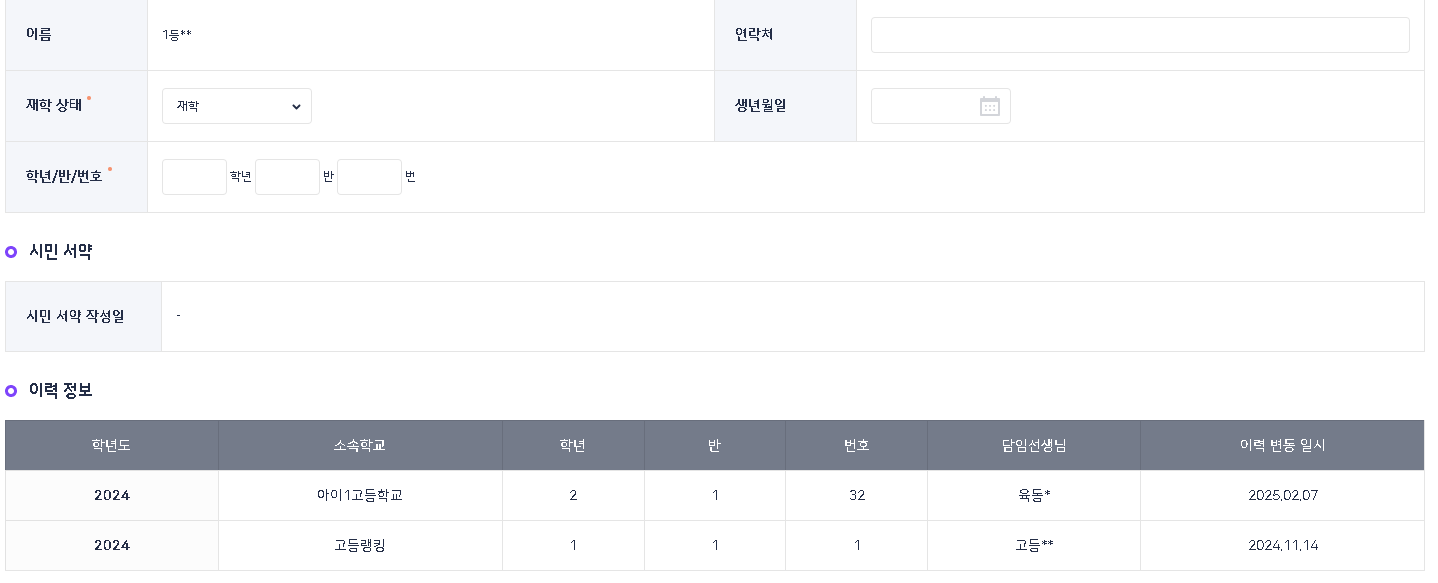Click teacher name 육등* in table
Image resolution: width=1438 pixels, height=583 pixels.
[1033, 495]
